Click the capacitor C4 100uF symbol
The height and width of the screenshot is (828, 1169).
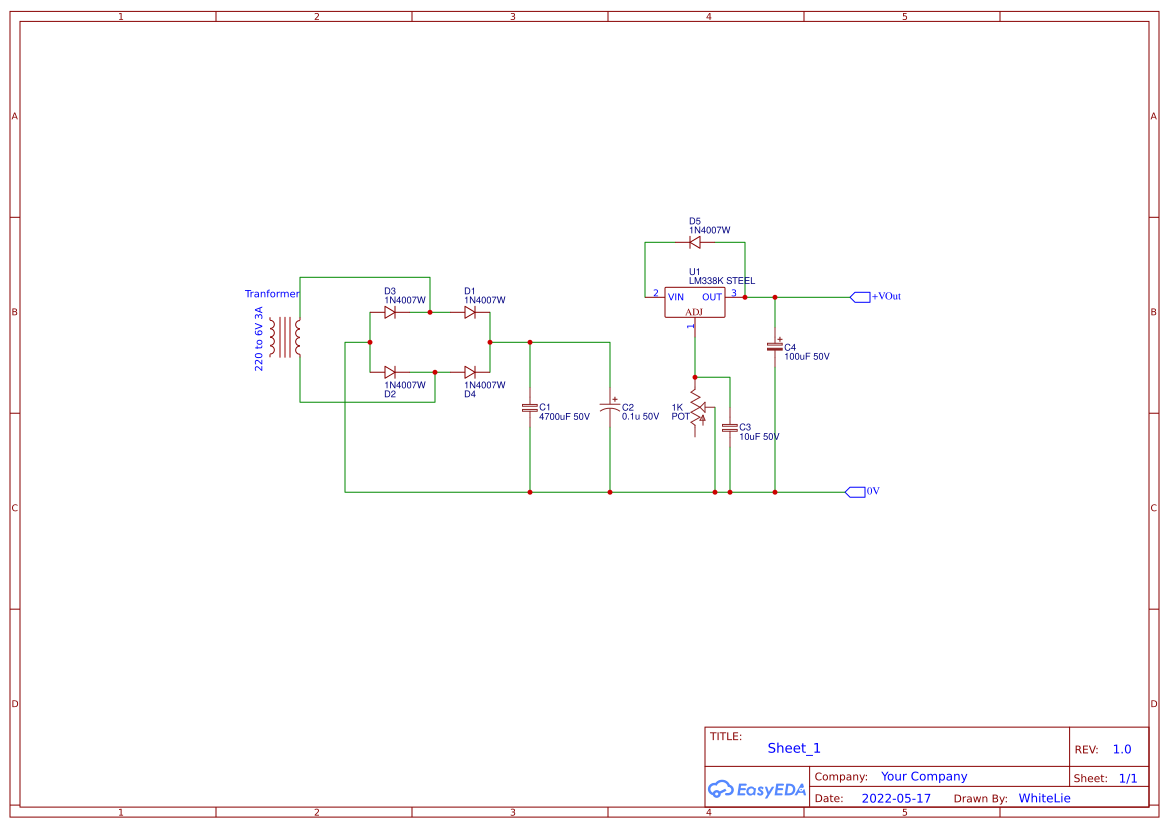point(775,347)
